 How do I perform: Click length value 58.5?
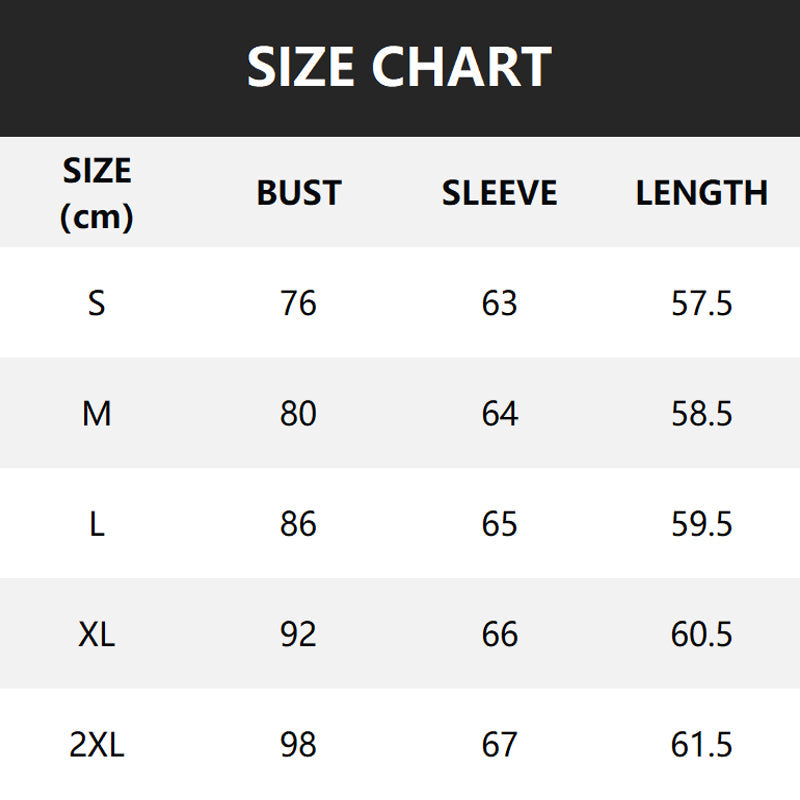[x=701, y=413]
